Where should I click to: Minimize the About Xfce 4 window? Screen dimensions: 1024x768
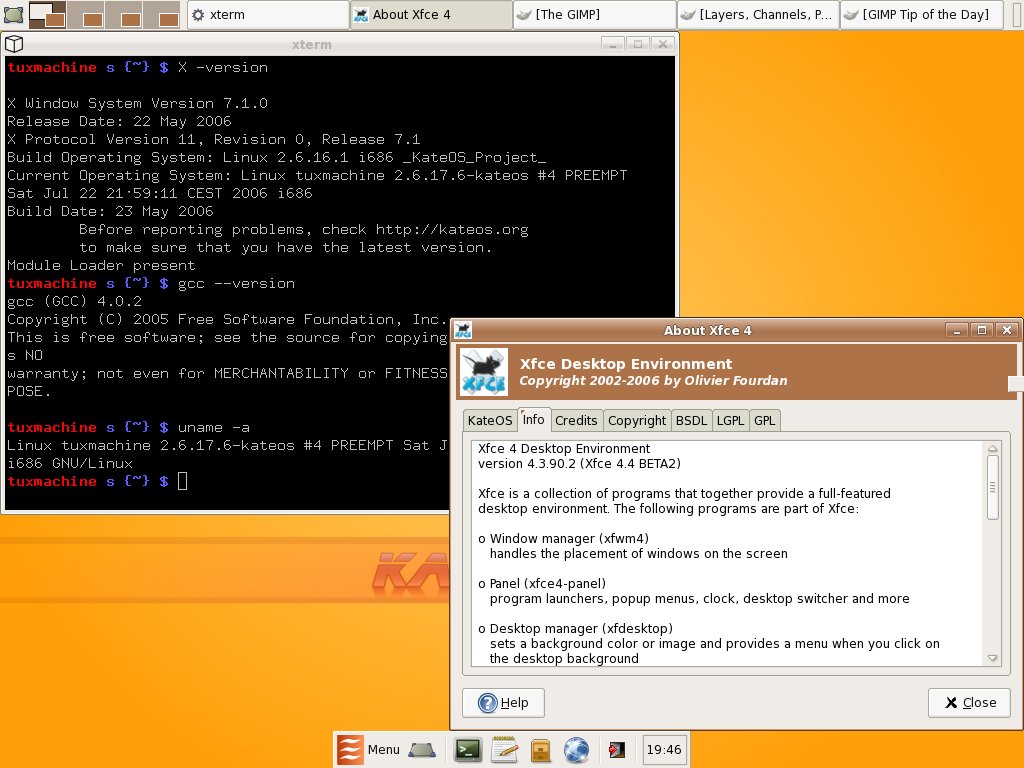(x=957, y=330)
